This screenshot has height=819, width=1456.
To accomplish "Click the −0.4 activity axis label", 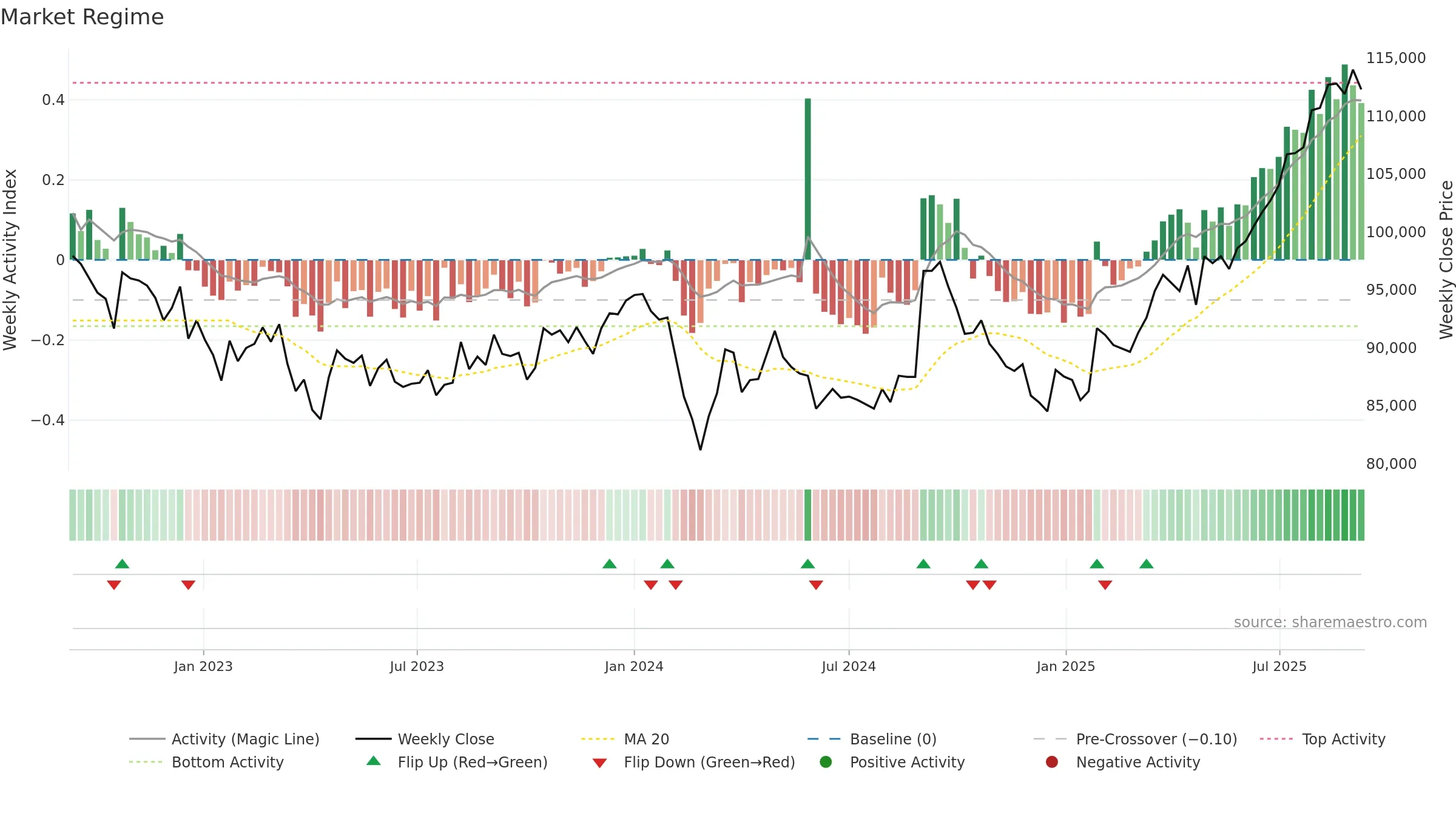I will click(48, 420).
